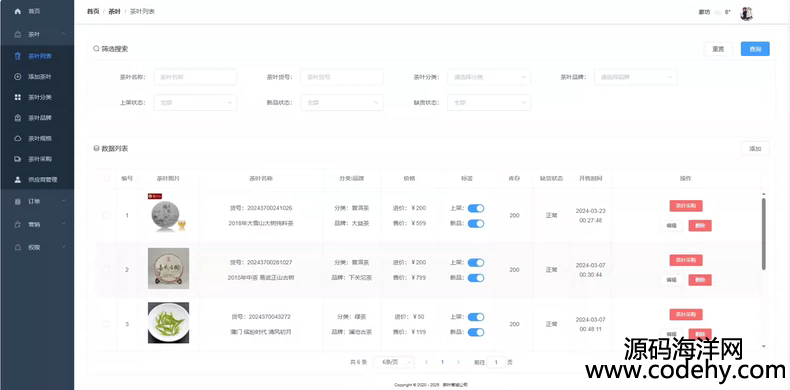Open 茶叶品牌 sidebar icon
The width and height of the screenshot is (790, 390).
pyautogui.click(x=18, y=118)
